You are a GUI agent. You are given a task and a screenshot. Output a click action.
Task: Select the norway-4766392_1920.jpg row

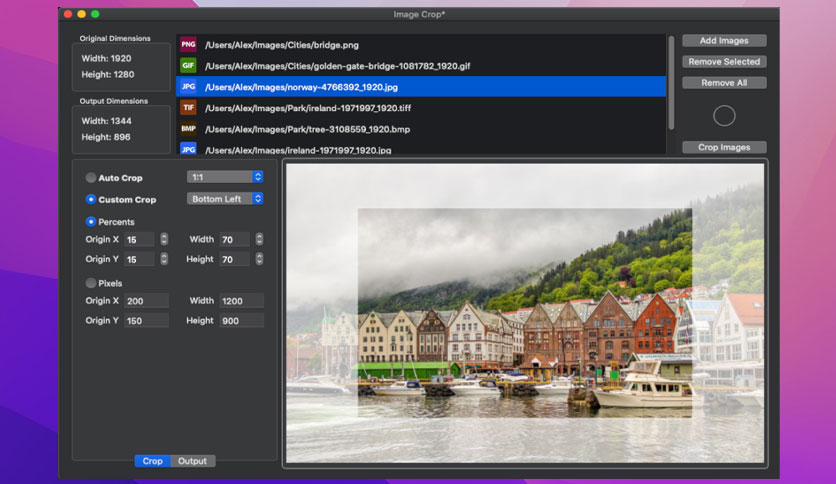(421, 86)
